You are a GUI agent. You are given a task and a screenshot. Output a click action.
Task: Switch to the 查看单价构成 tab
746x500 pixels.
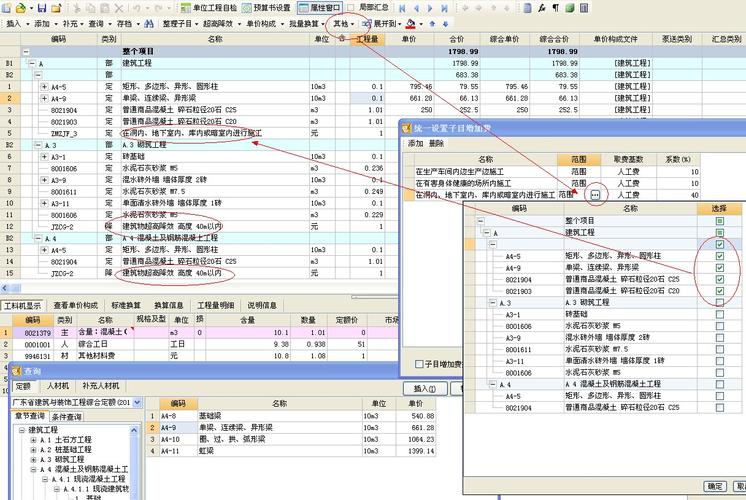coord(75,305)
